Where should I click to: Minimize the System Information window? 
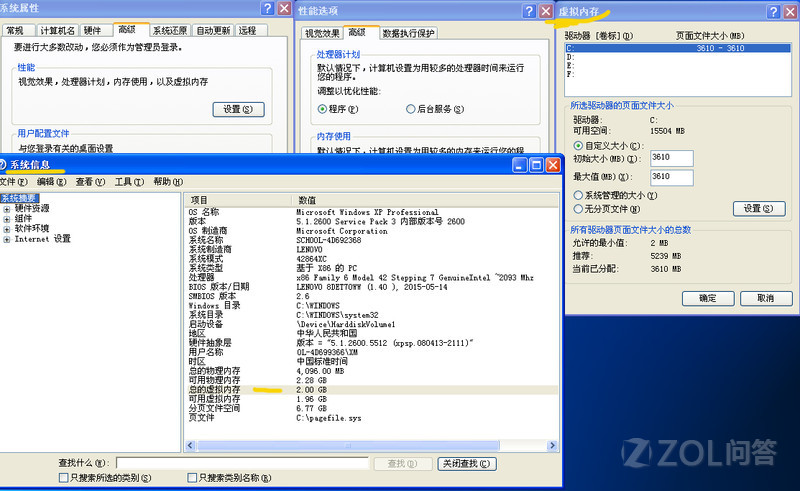519,165
